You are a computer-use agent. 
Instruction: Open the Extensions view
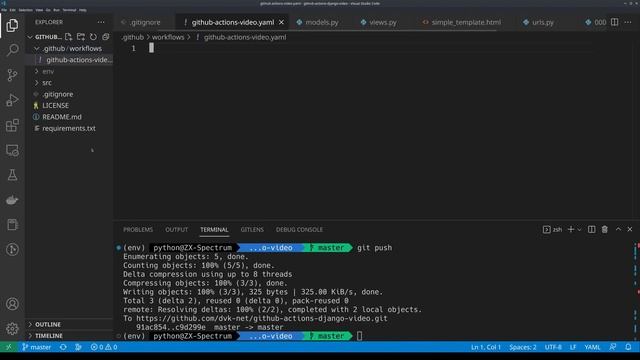tap(12, 125)
